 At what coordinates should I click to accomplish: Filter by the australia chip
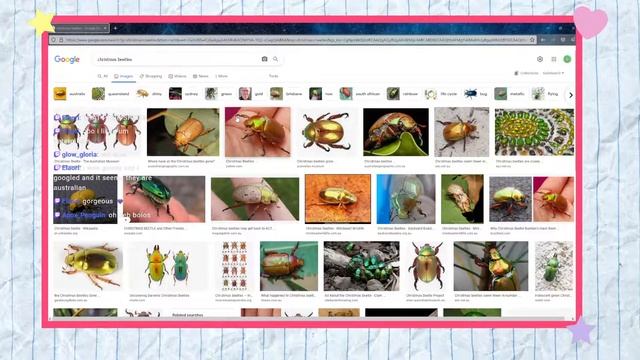[70, 93]
